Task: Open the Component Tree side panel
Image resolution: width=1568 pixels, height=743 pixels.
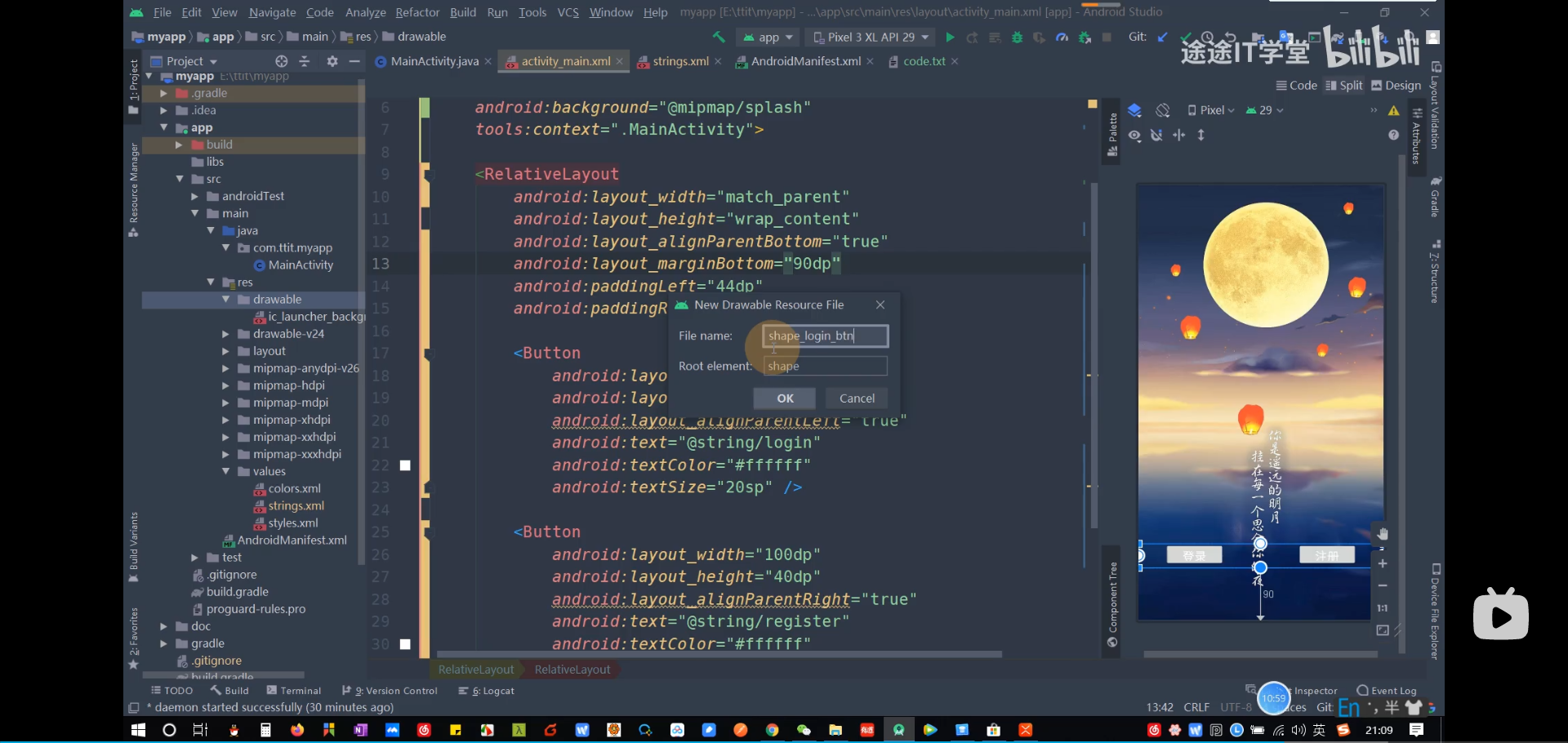Action: pos(1111,604)
